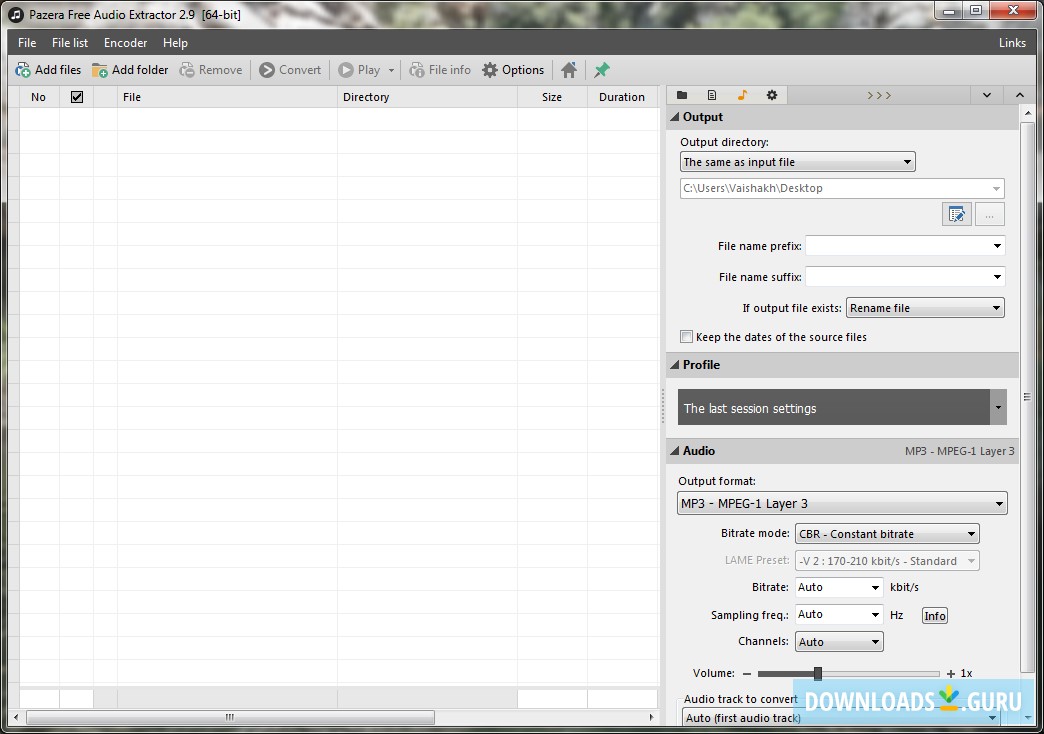Enable Keep the dates of source files
The image size is (1044, 734).
[686, 337]
